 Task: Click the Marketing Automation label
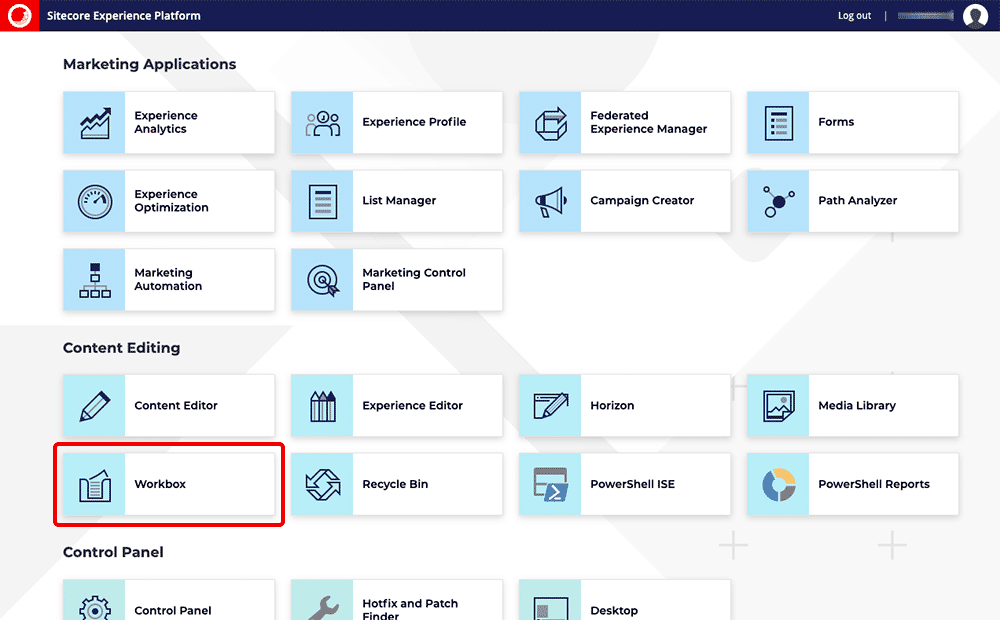click(x=168, y=279)
